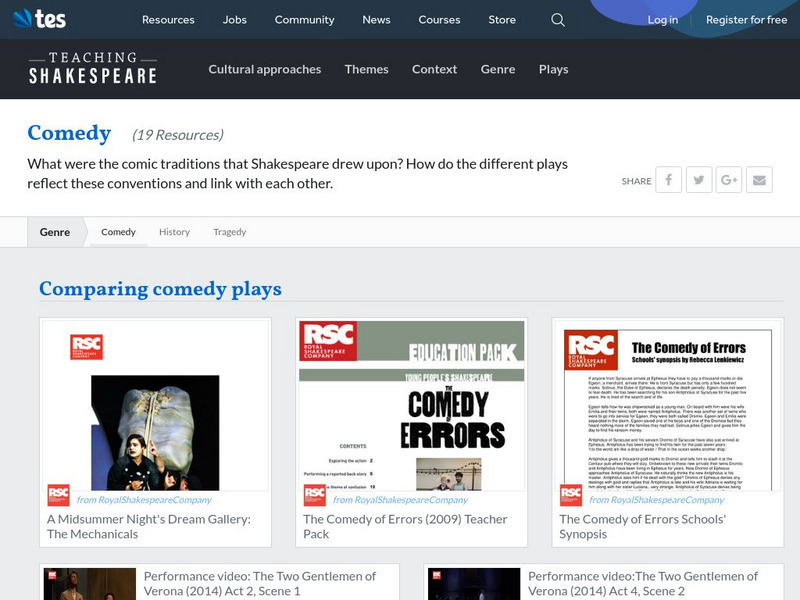Select the Genre breadcrumb tab
The height and width of the screenshot is (600, 800).
tap(55, 232)
